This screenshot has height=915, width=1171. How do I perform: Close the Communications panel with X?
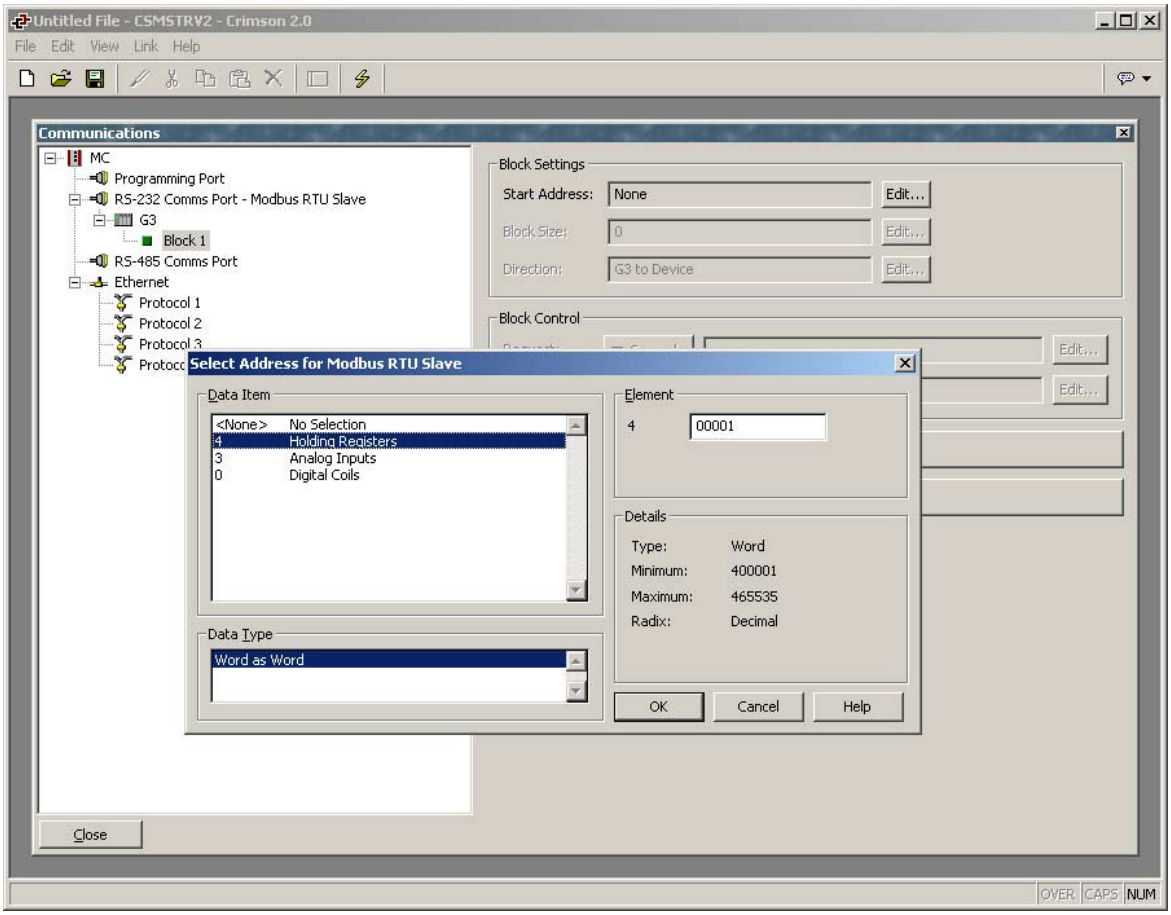pos(1122,132)
